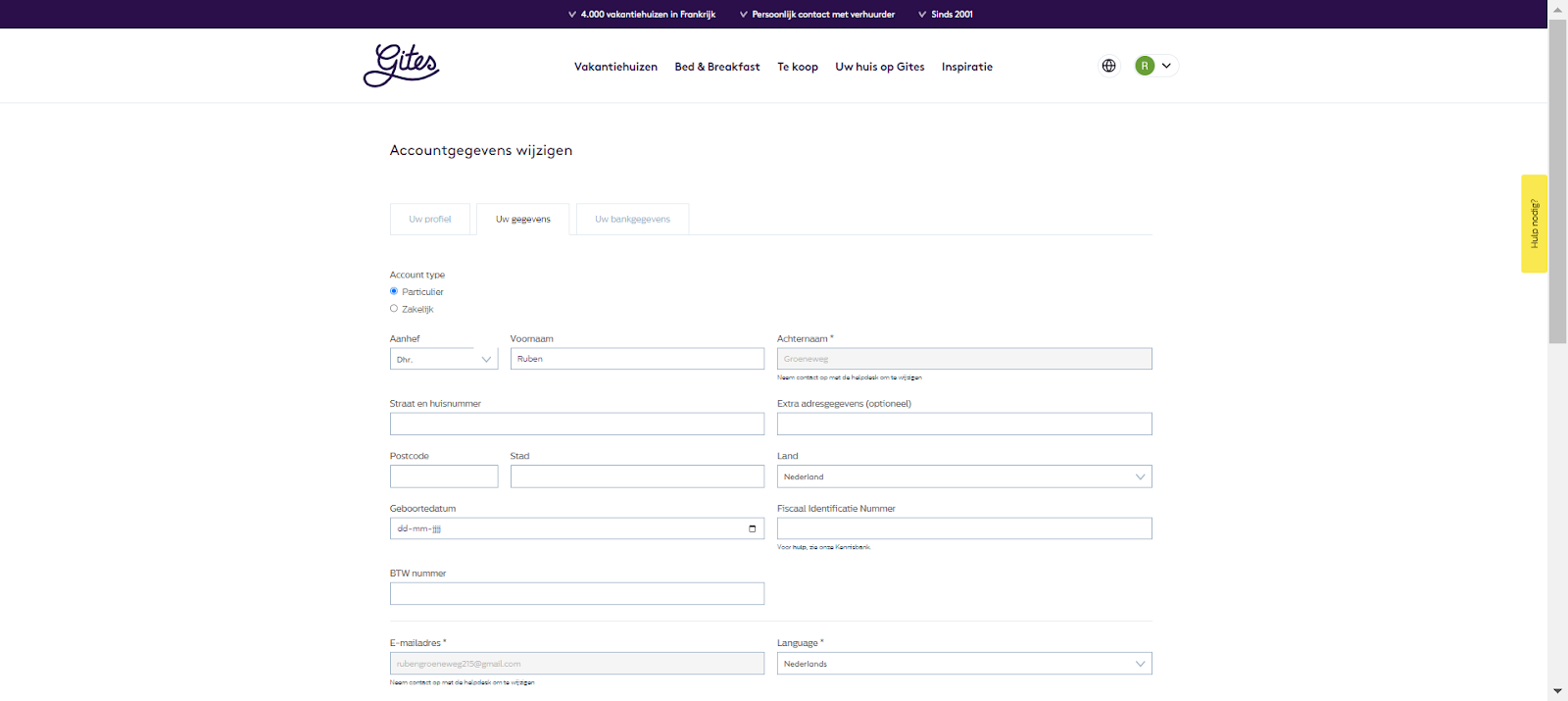Click the scrollbar up arrow
1568x701 pixels.
pos(1557,8)
